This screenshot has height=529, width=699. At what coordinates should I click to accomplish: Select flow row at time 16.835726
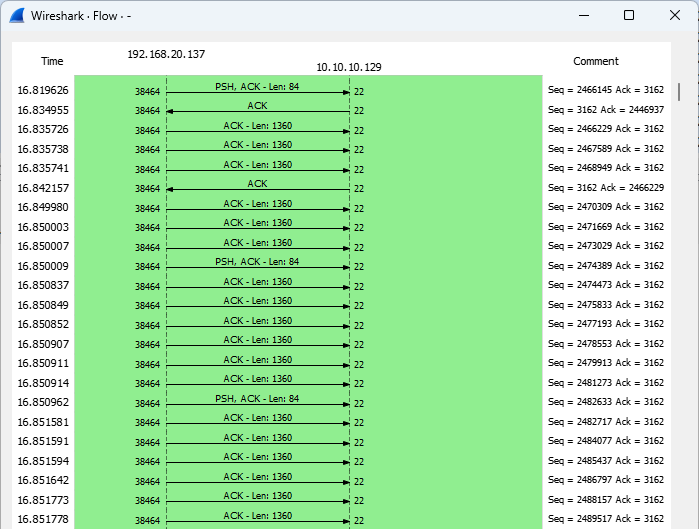[341, 129]
